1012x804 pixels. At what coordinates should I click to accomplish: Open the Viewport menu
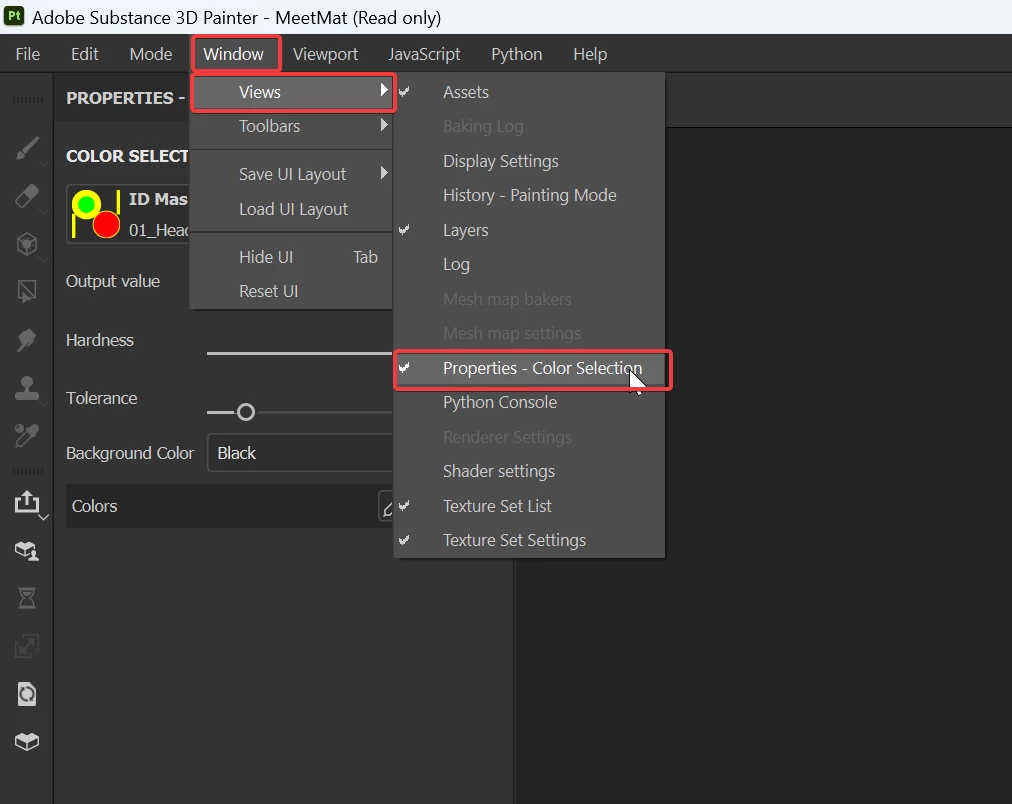click(x=325, y=54)
